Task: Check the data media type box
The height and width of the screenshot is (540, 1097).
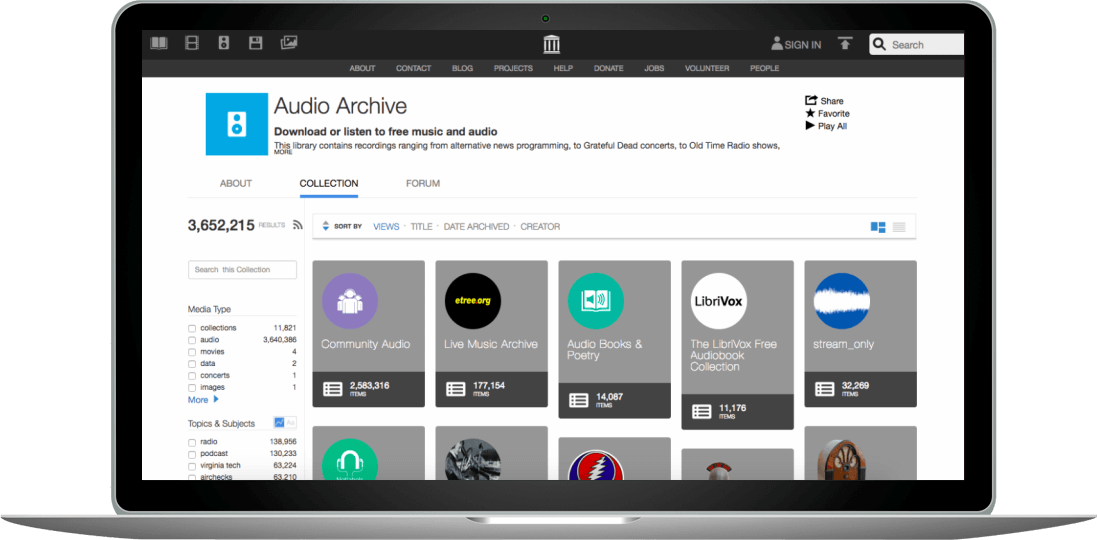Action: click(x=192, y=364)
